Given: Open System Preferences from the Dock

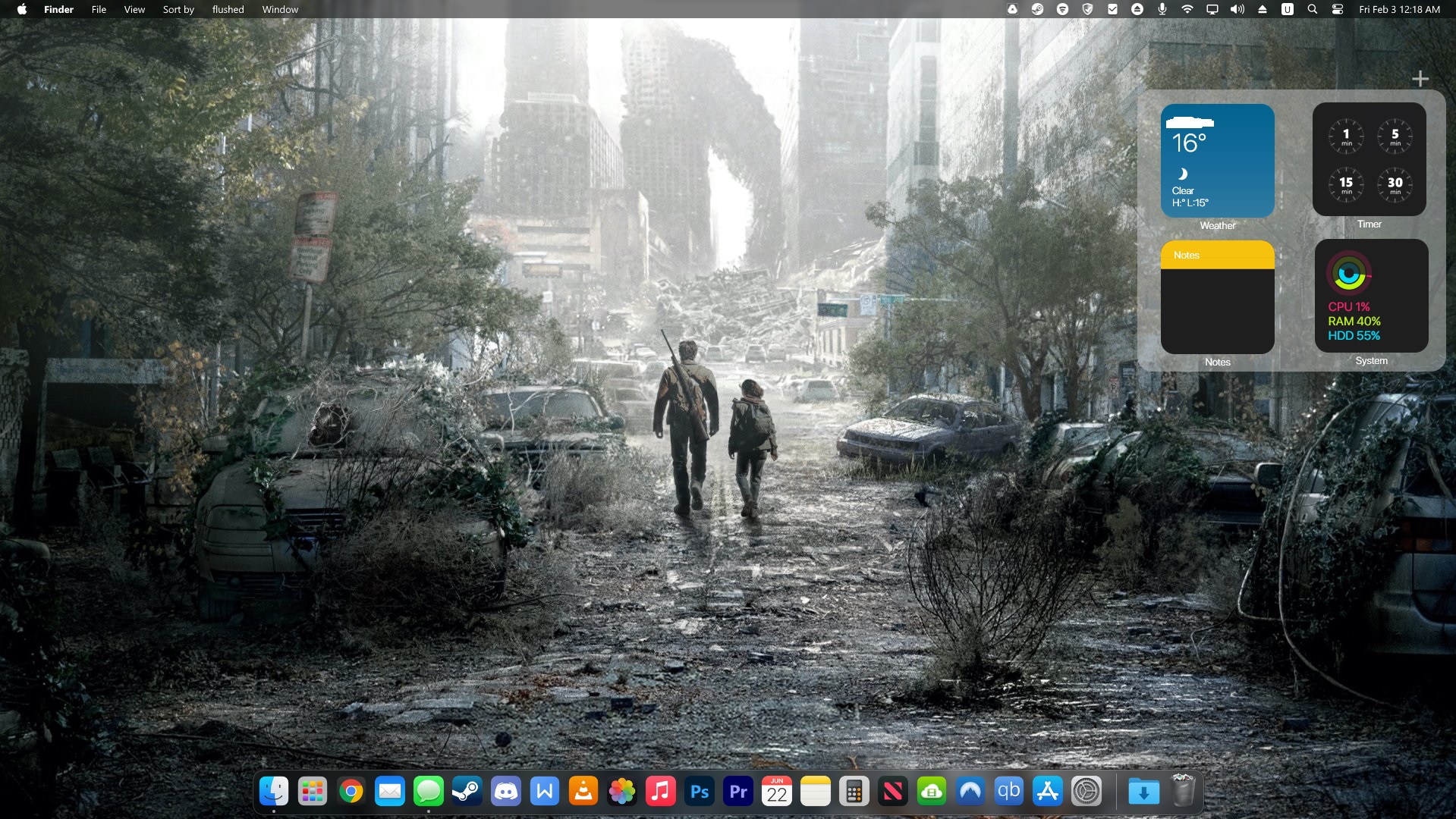Looking at the screenshot, I should click(1086, 792).
